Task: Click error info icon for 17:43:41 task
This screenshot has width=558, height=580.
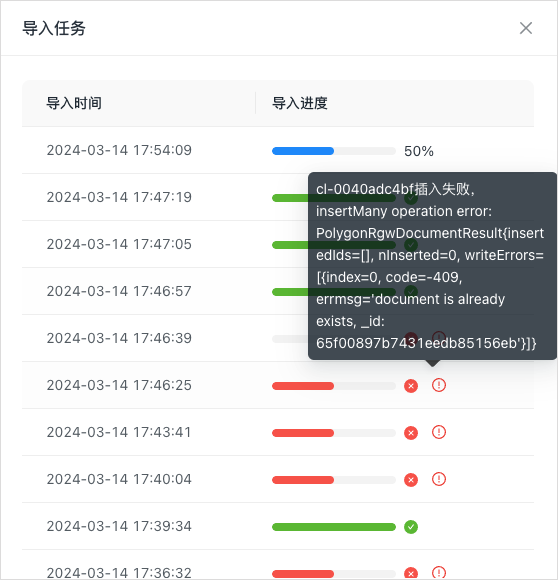Action: [x=439, y=432]
